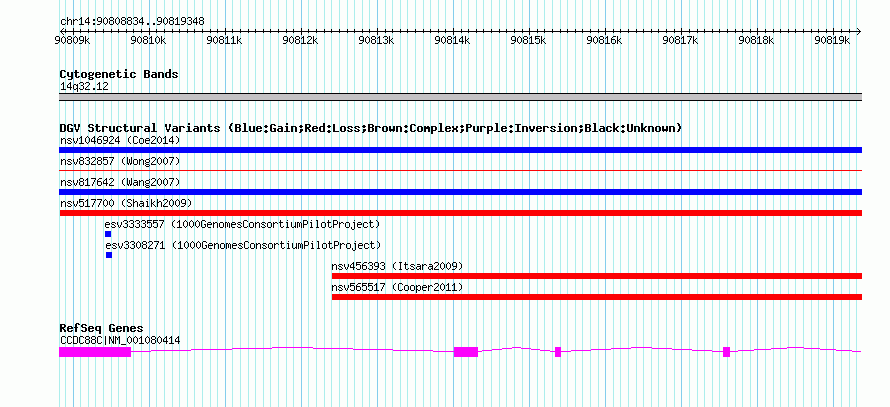
Task: Click the chr14:90808834..90819348 coordinates text
Action: point(132,22)
